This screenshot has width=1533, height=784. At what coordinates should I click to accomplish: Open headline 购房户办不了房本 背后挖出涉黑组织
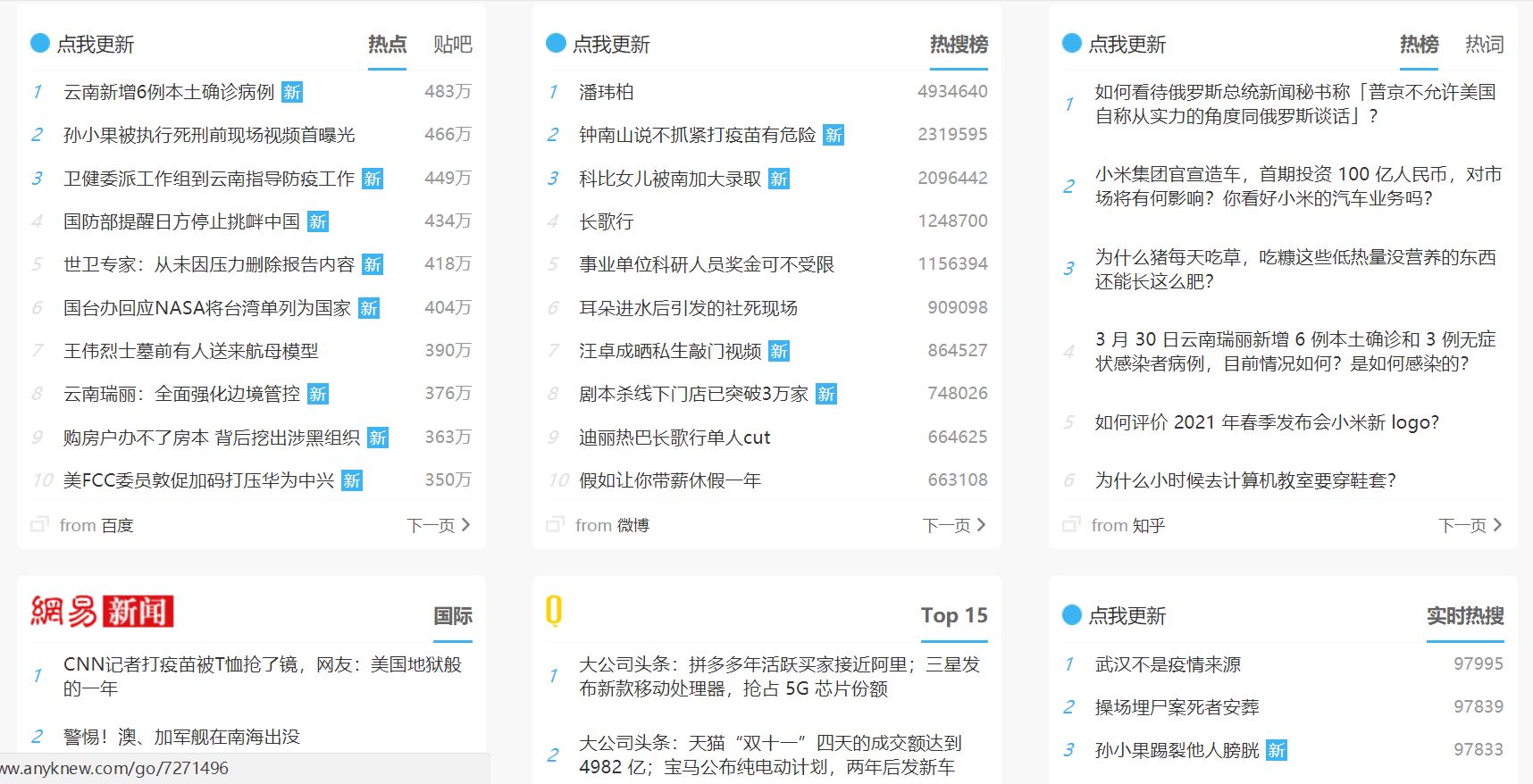tap(212, 438)
